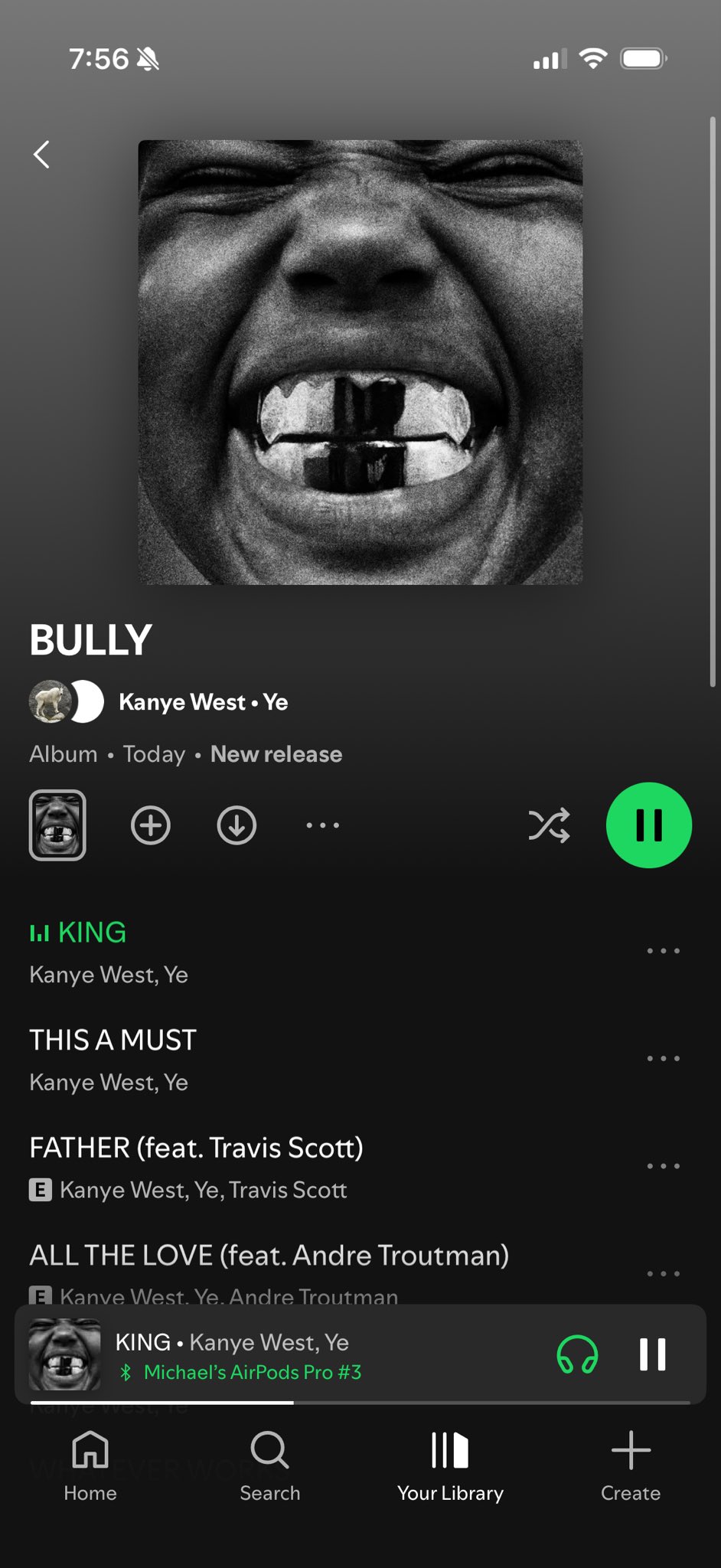Open the Create tab

pyautogui.click(x=631, y=1466)
